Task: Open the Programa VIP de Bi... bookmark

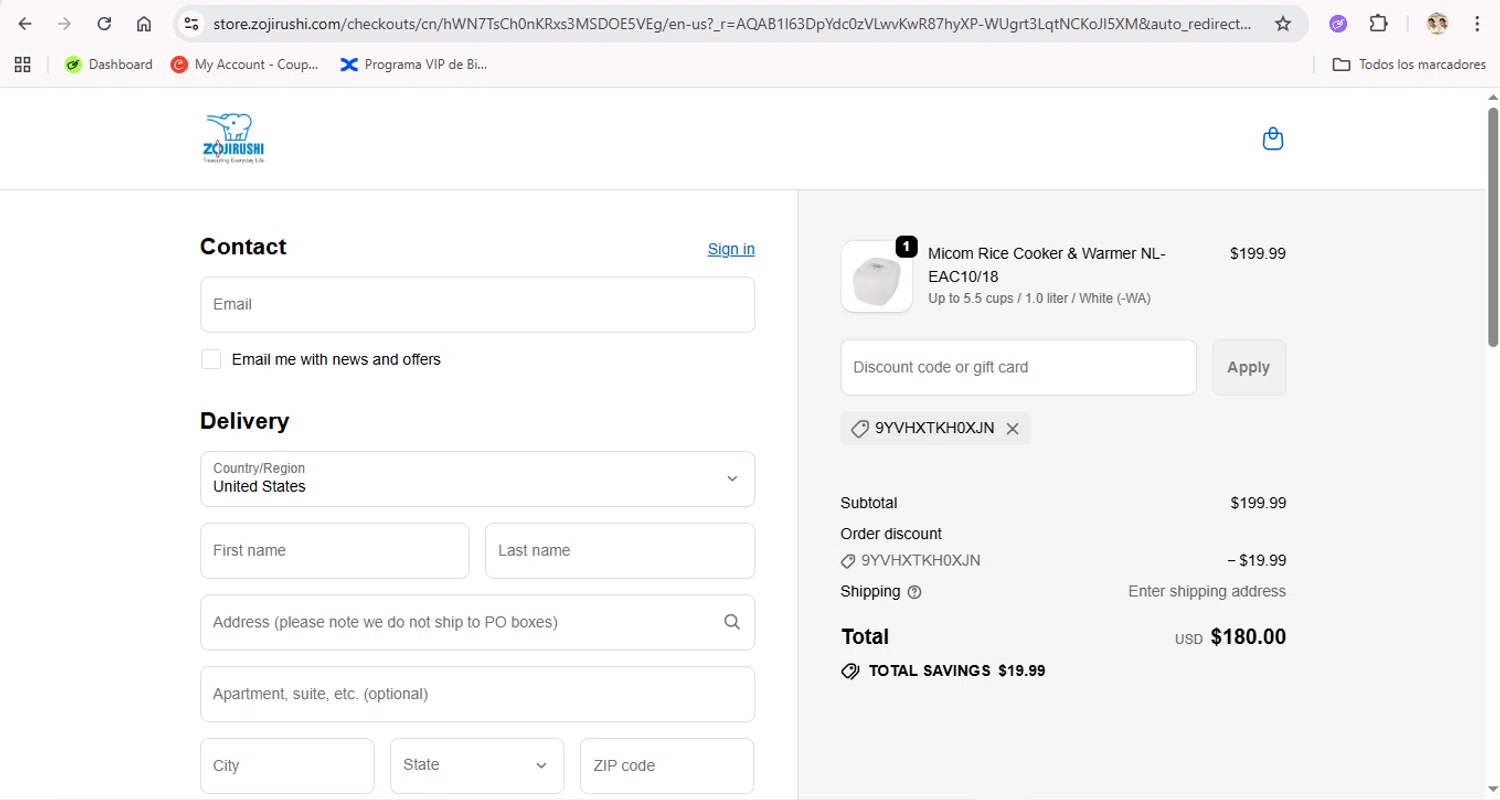Action: [x=414, y=64]
